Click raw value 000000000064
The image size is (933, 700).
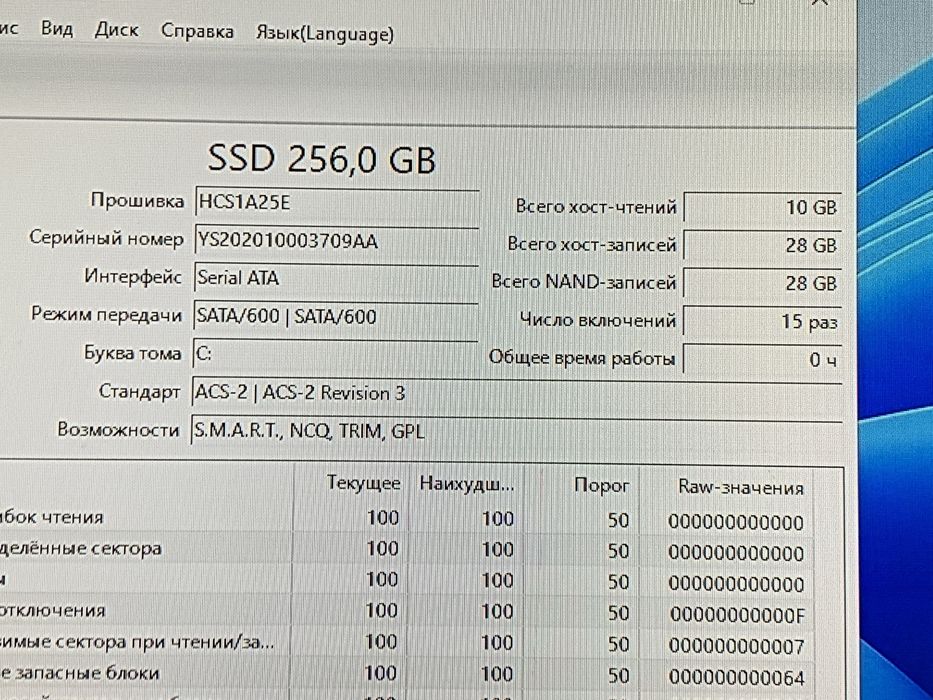tap(736, 677)
